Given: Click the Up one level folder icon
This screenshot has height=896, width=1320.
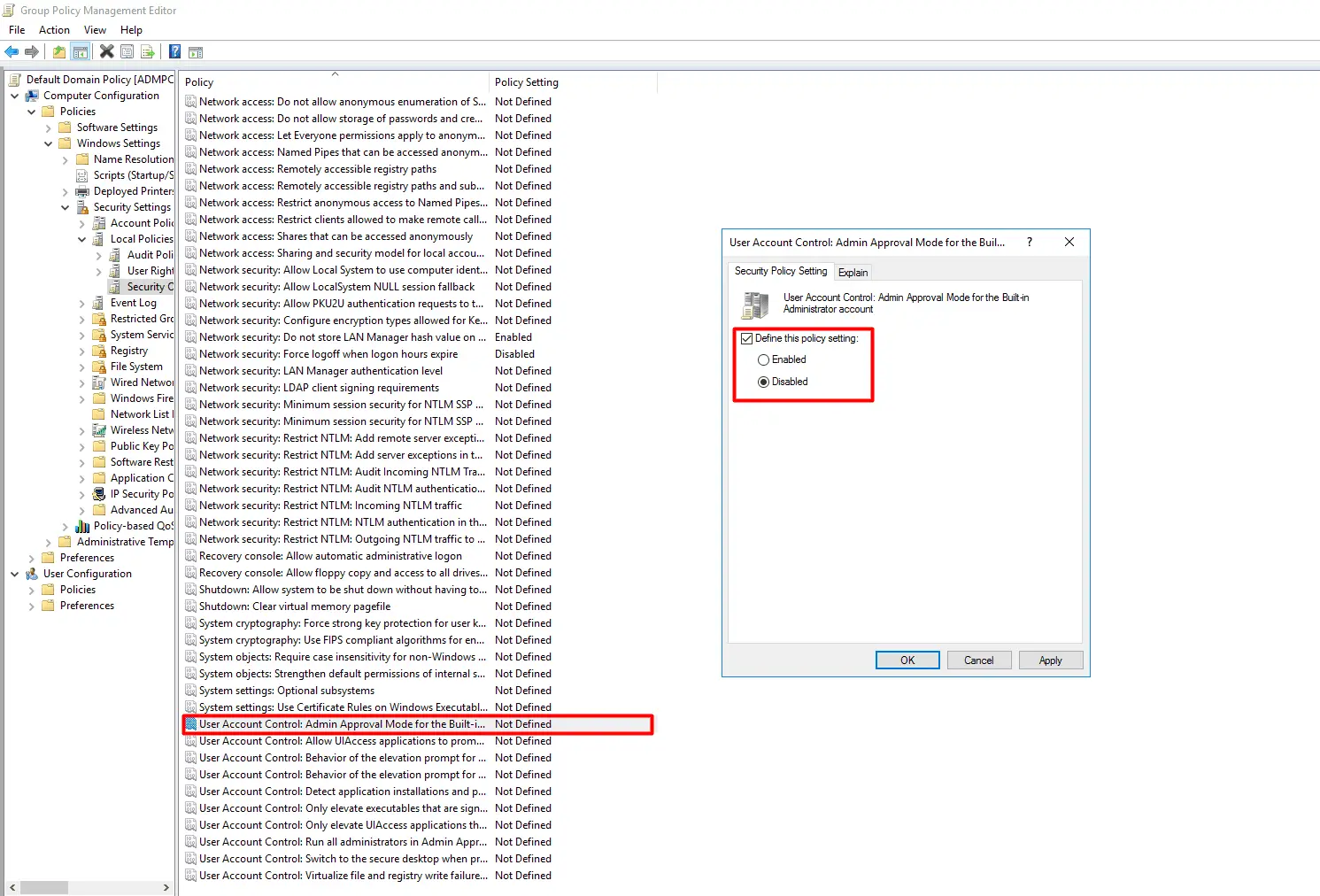Looking at the screenshot, I should (x=58, y=50).
